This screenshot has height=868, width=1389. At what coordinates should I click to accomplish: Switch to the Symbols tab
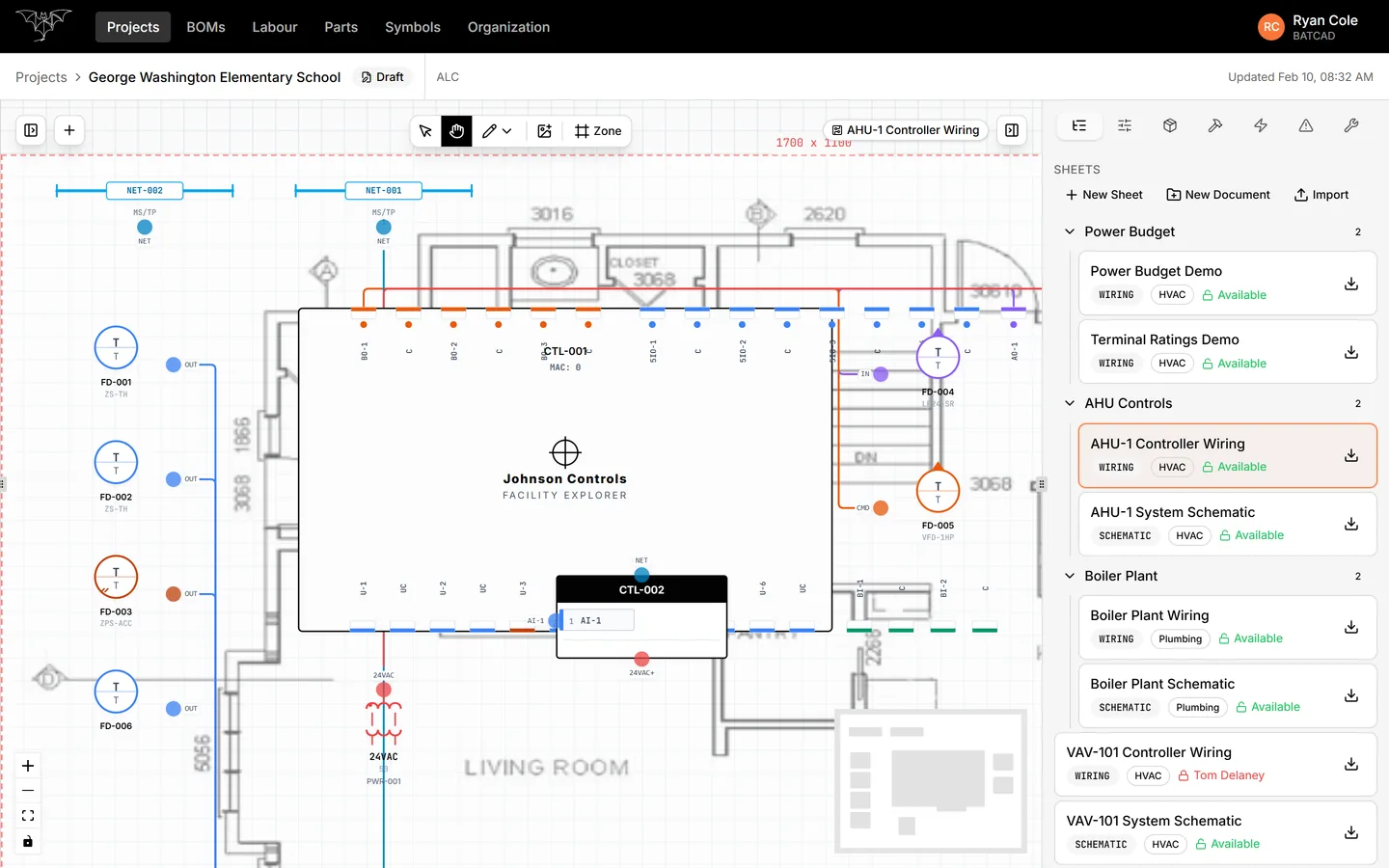(x=413, y=27)
